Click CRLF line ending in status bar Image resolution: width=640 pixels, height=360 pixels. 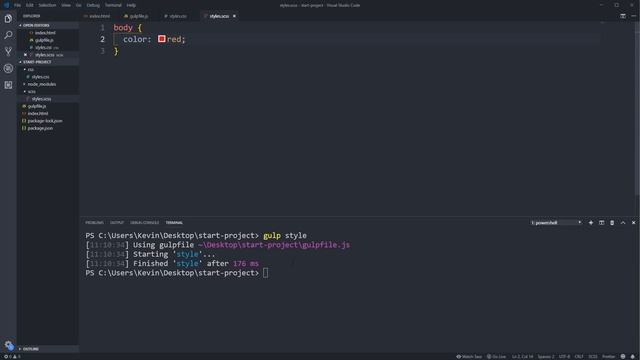point(579,357)
